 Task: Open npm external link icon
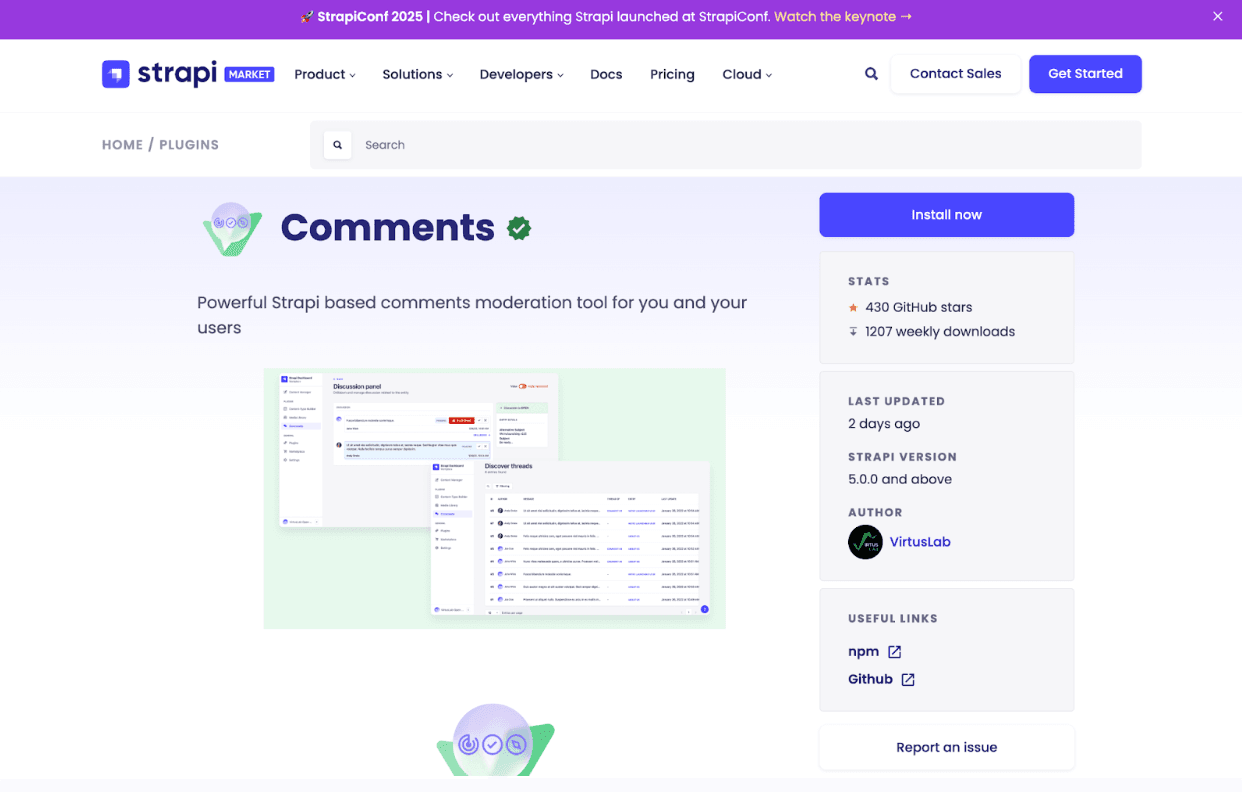tap(895, 652)
